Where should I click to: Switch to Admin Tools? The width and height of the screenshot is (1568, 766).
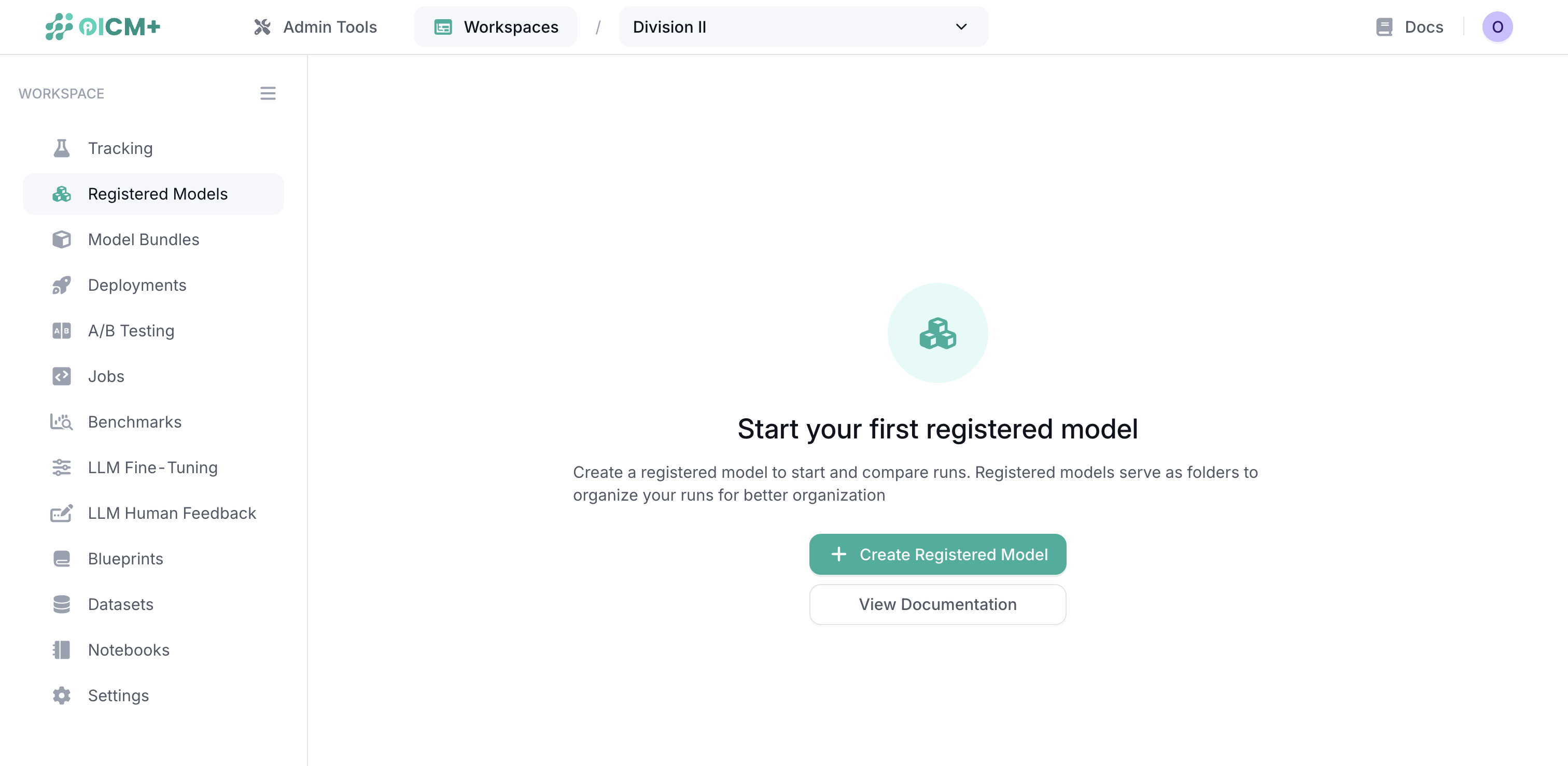(x=315, y=27)
